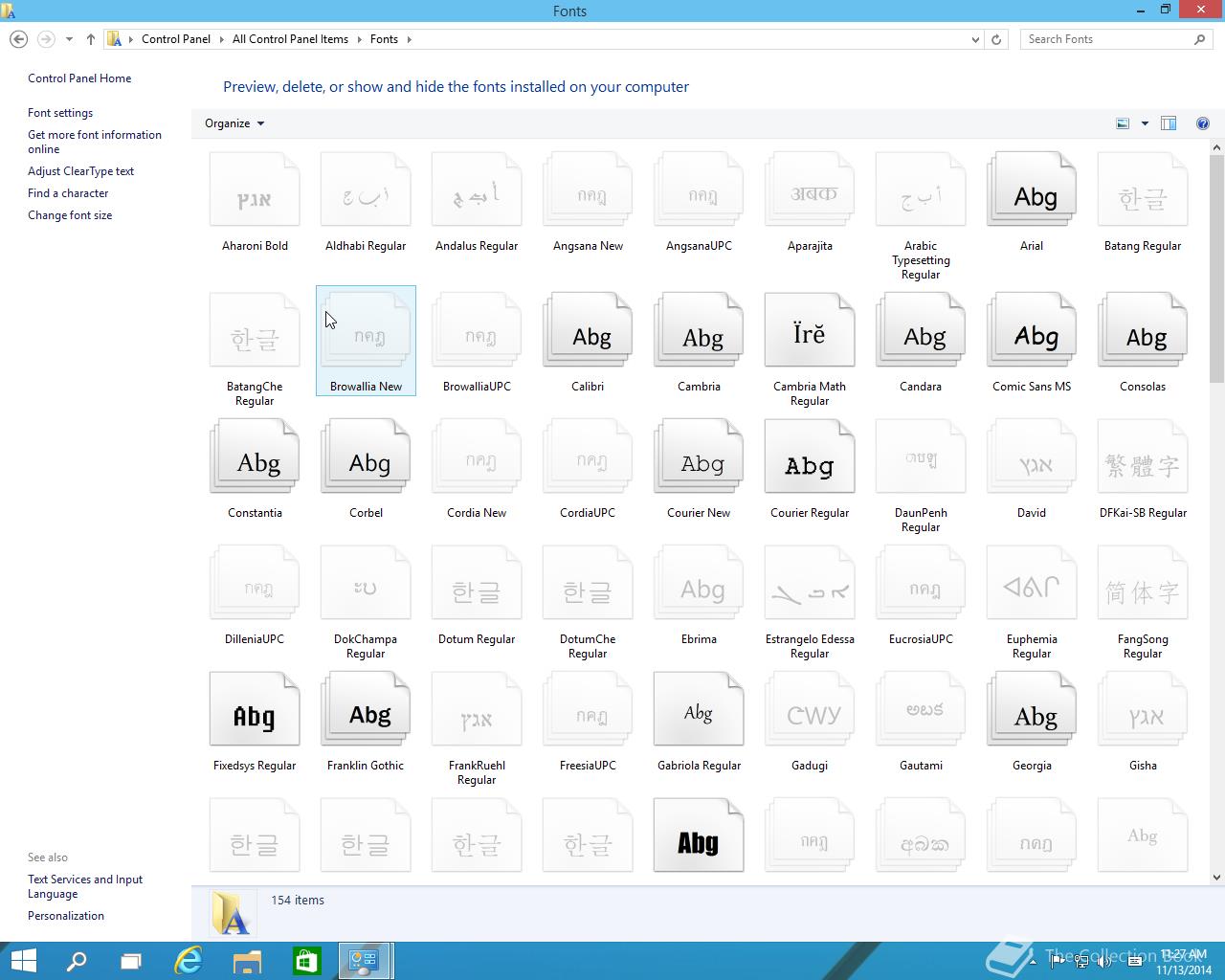The height and width of the screenshot is (980, 1225).
Task: Expand the All Control Panel Items breadcrumb arrow
Action: tap(359, 39)
